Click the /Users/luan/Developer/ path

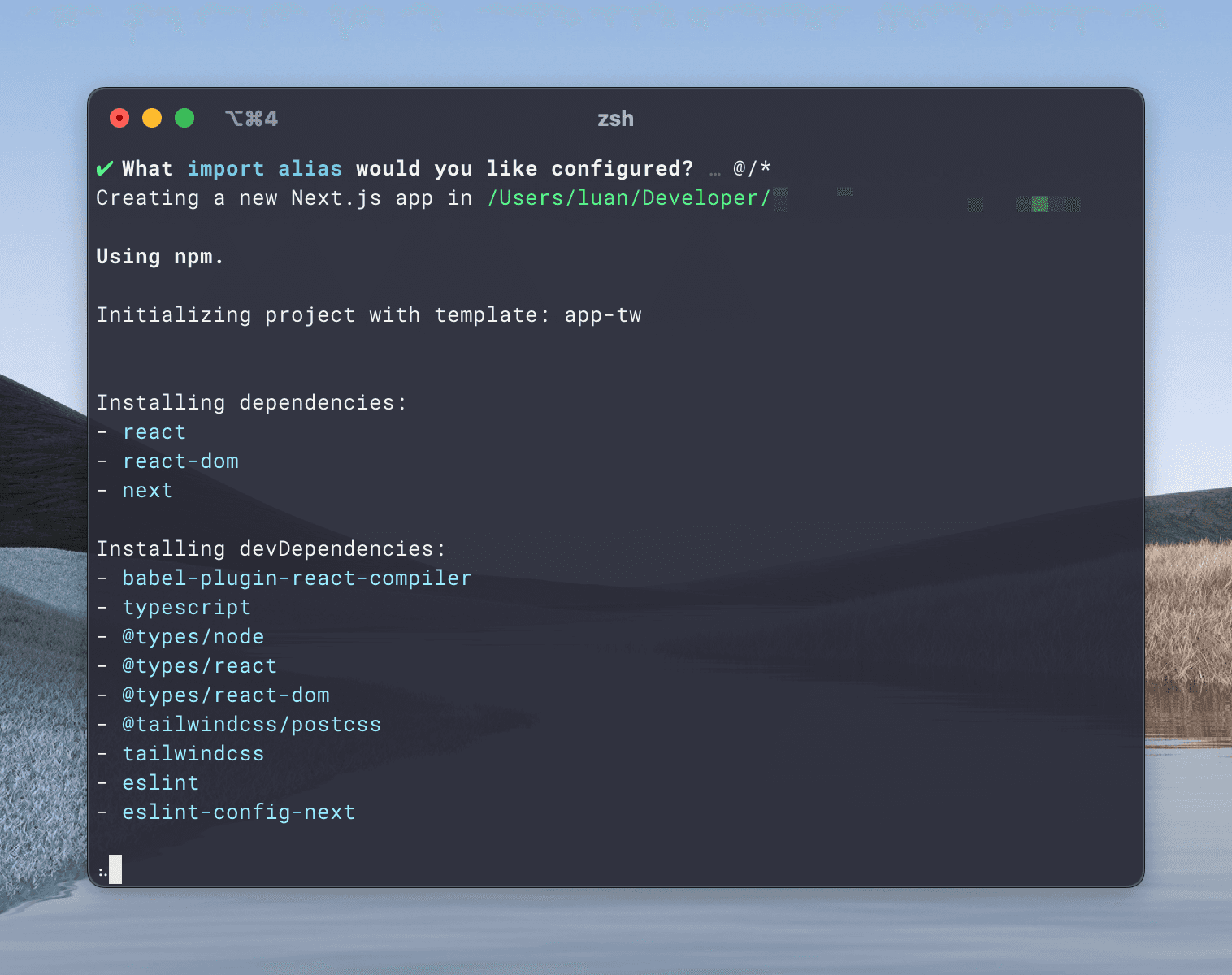(x=628, y=198)
